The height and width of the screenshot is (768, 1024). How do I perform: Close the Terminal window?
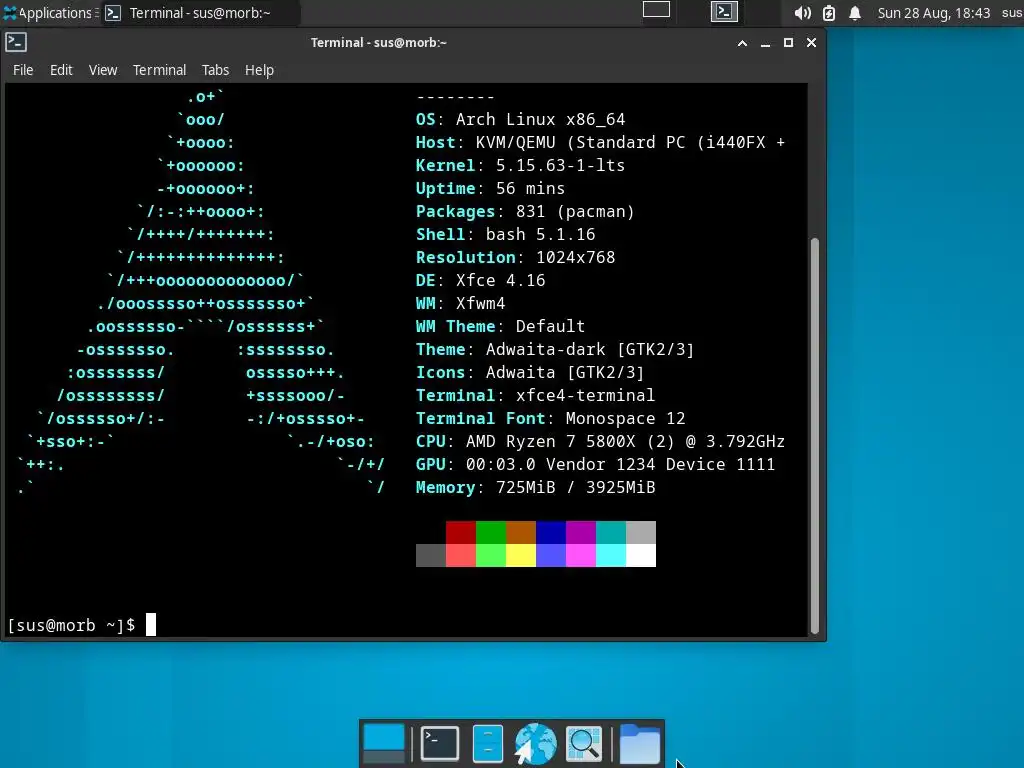[811, 43]
